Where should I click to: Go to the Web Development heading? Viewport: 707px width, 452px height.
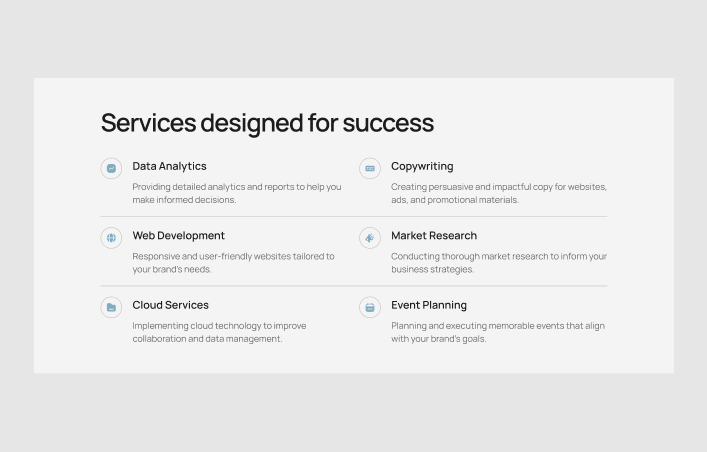178,236
